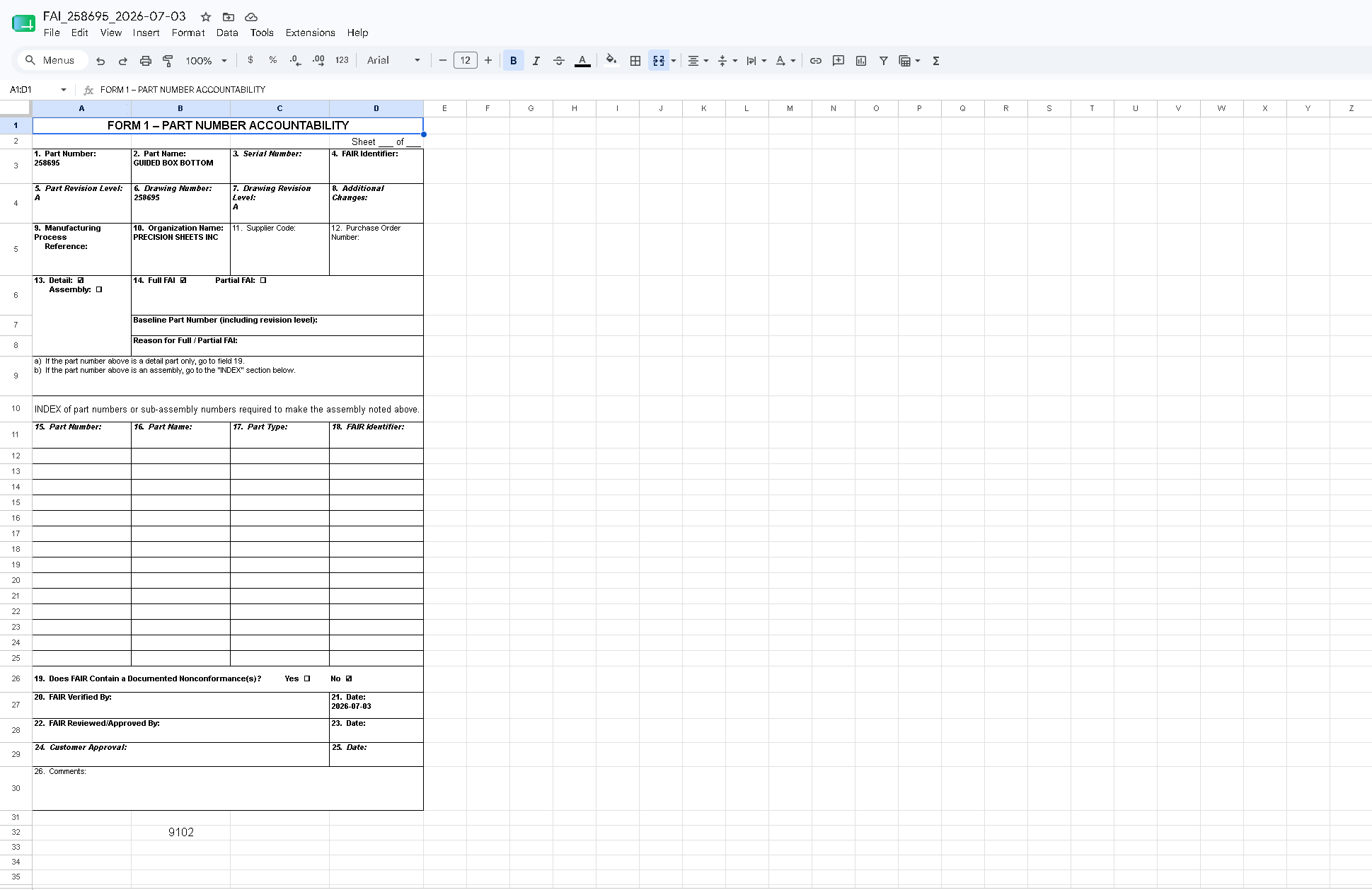Viewport: 1372px width, 890px height.
Task: Insert a comment
Action: click(x=838, y=61)
